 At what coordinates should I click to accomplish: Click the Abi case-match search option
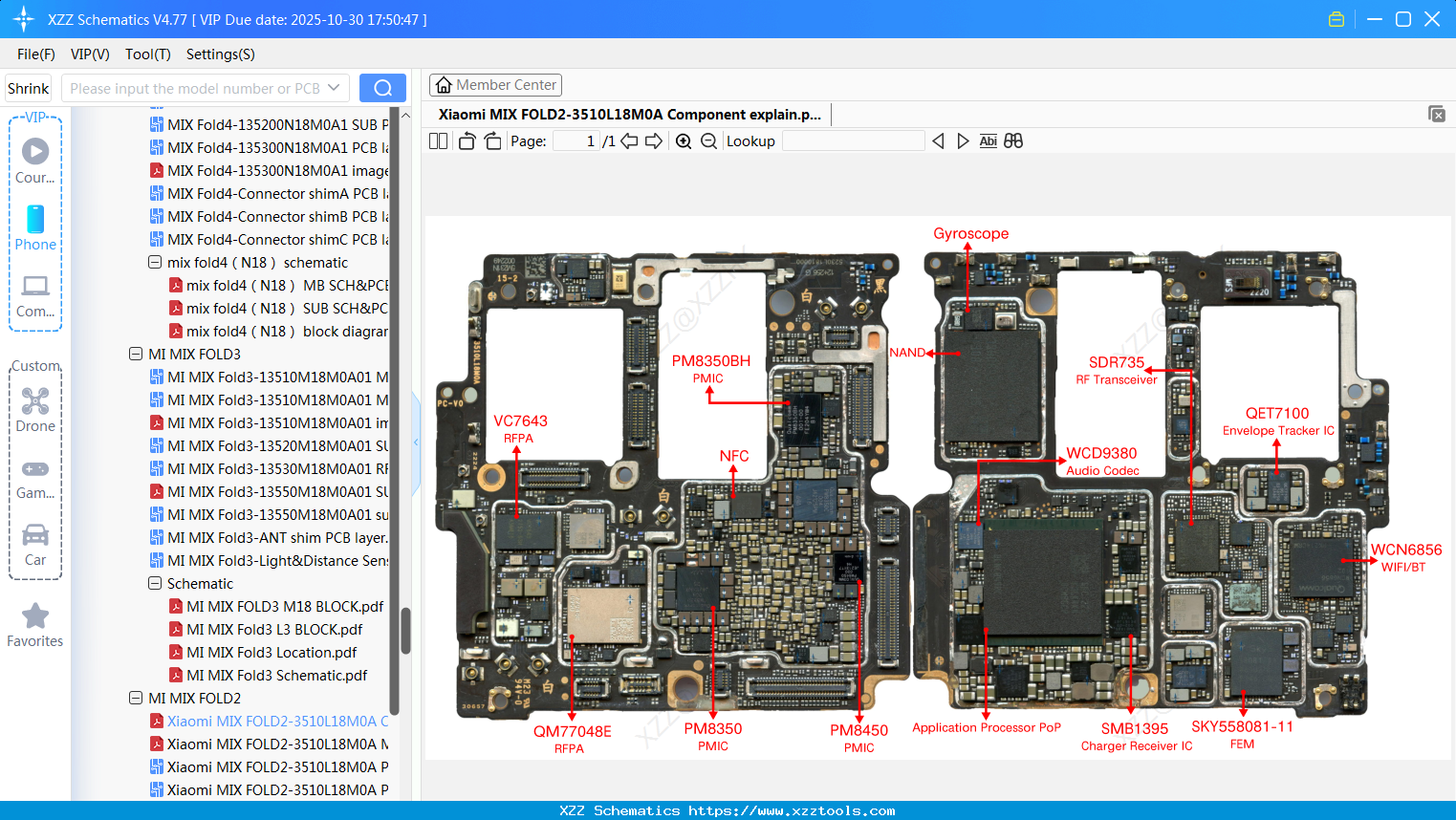click(x=988, y=140)
